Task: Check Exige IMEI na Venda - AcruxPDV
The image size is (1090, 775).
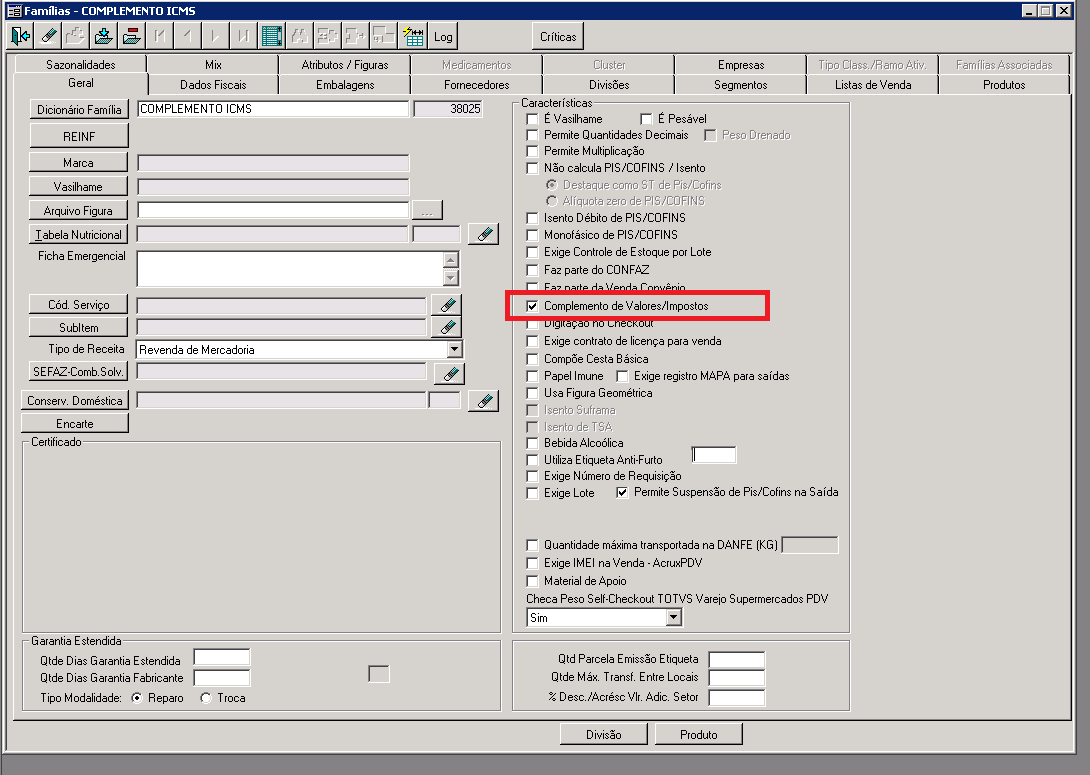Action: pos(532,563)
